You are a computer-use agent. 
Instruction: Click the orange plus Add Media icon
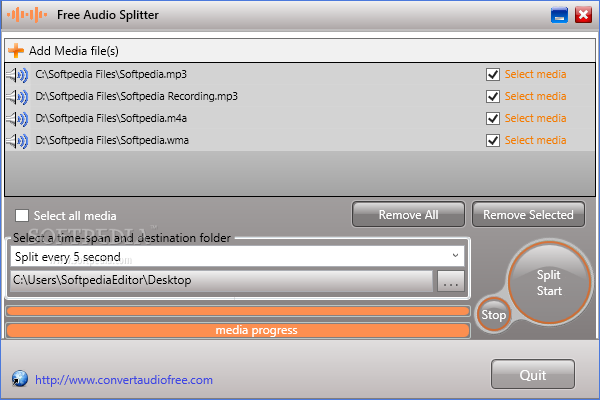click(x=16, y=51)
